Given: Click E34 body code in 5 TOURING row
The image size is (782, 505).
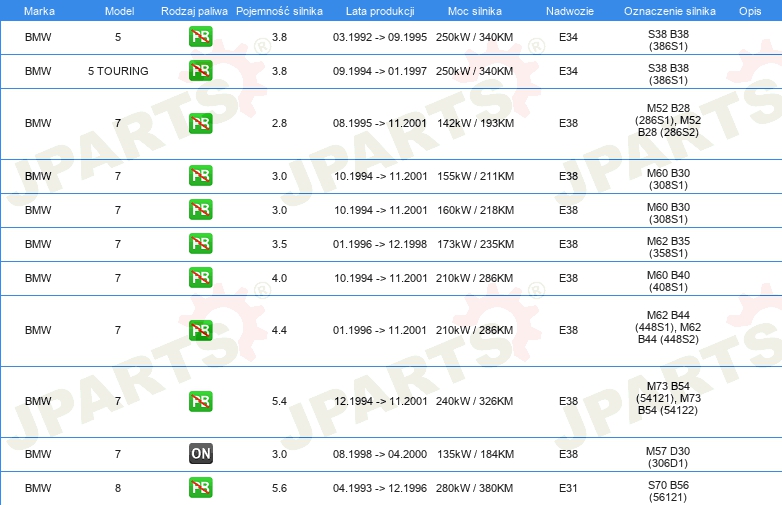Looking at the screenshot, I should tap(568, 71).
